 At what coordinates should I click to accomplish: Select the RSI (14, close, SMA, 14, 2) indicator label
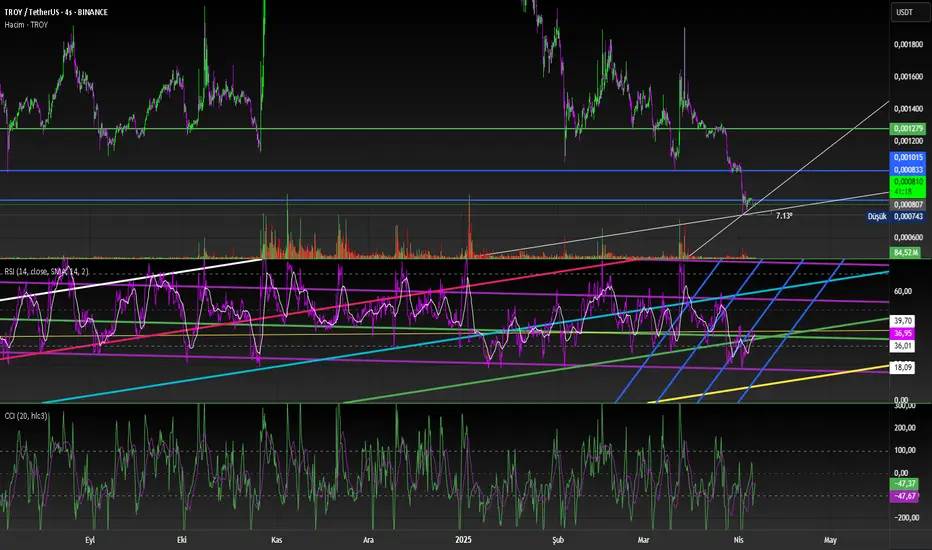coord(46,272)
